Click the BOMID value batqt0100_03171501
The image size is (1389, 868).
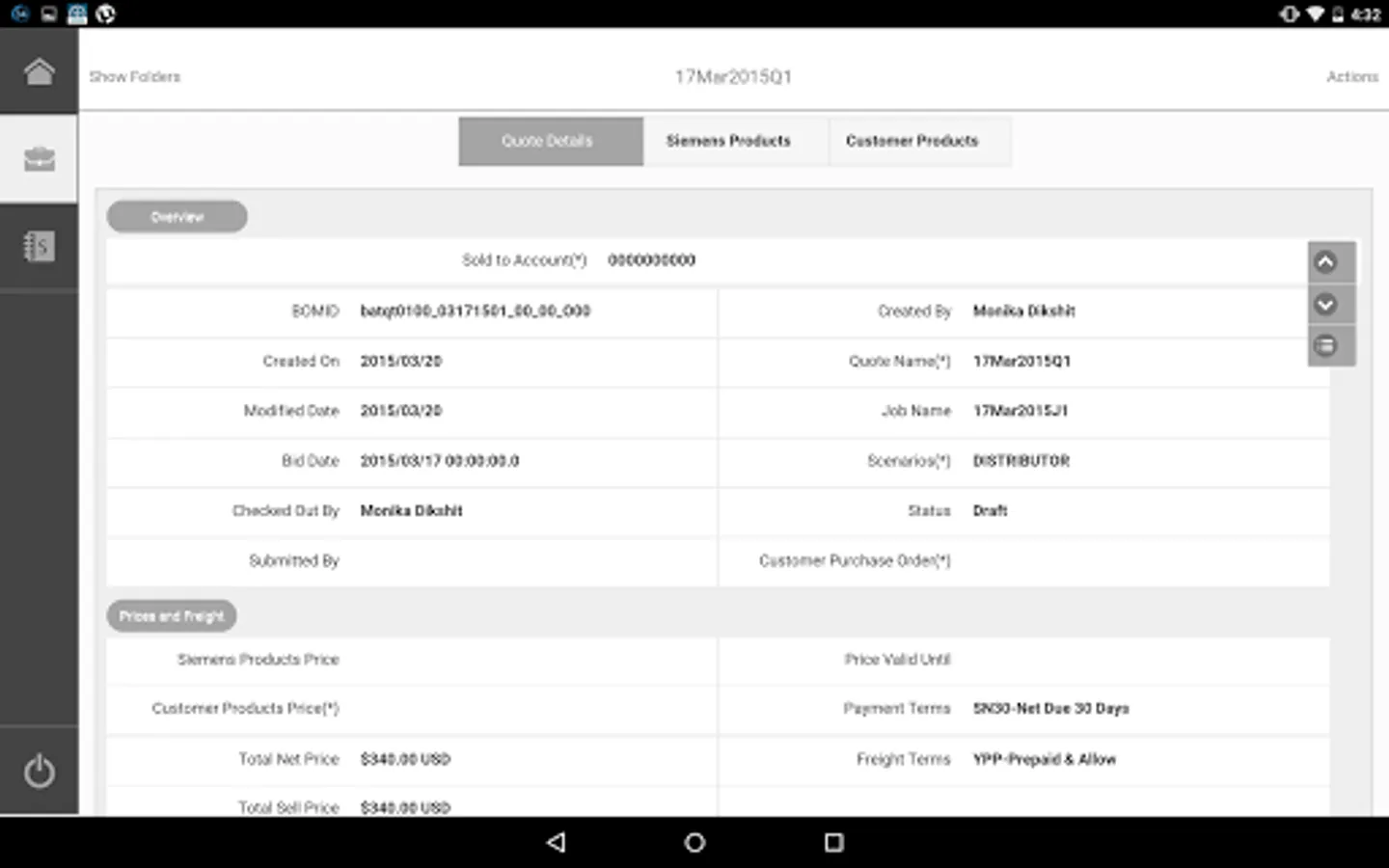[475, 312]
